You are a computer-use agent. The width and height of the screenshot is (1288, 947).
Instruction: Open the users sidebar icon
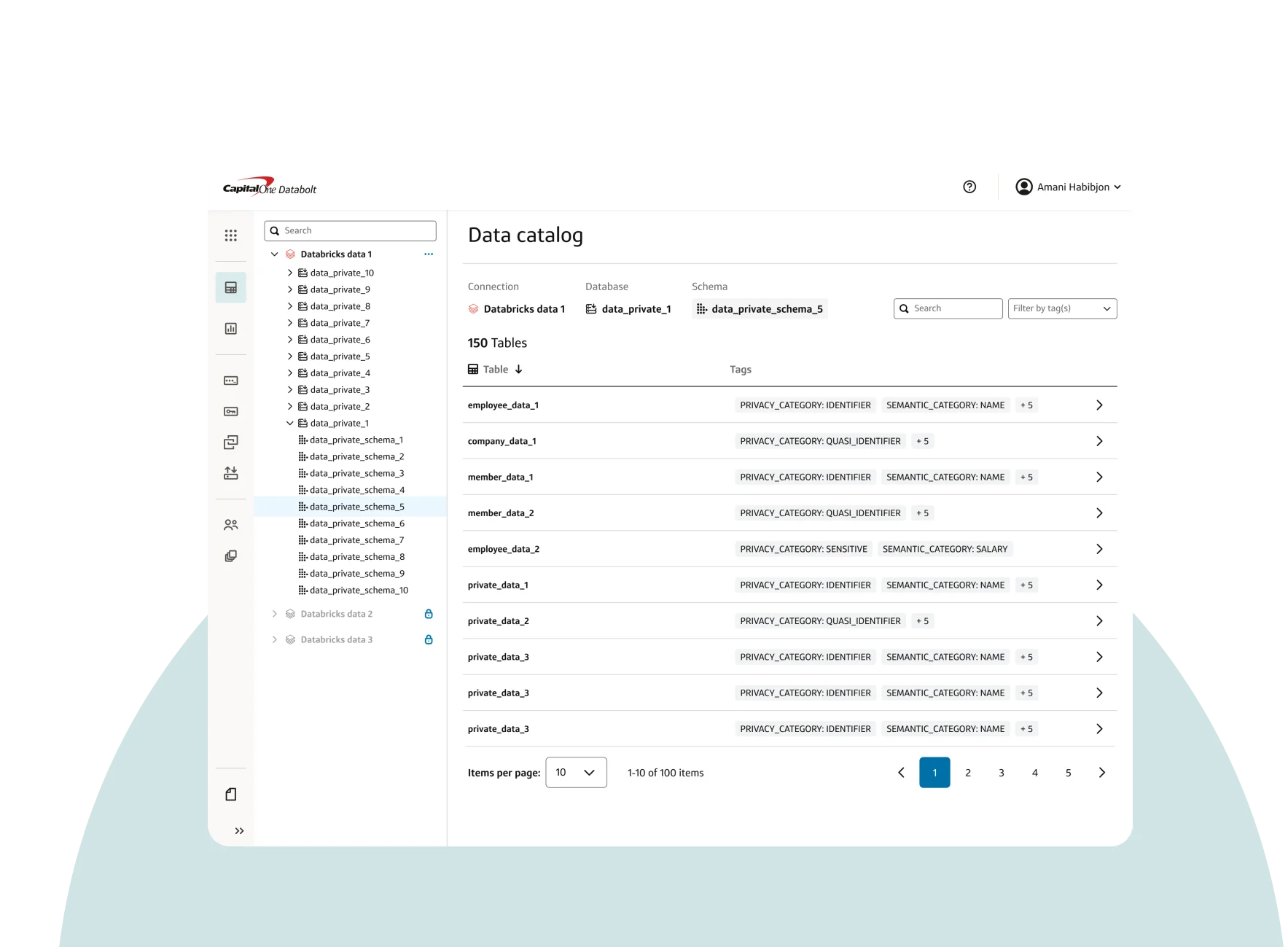pyautogui.click(x=230, y=525)
